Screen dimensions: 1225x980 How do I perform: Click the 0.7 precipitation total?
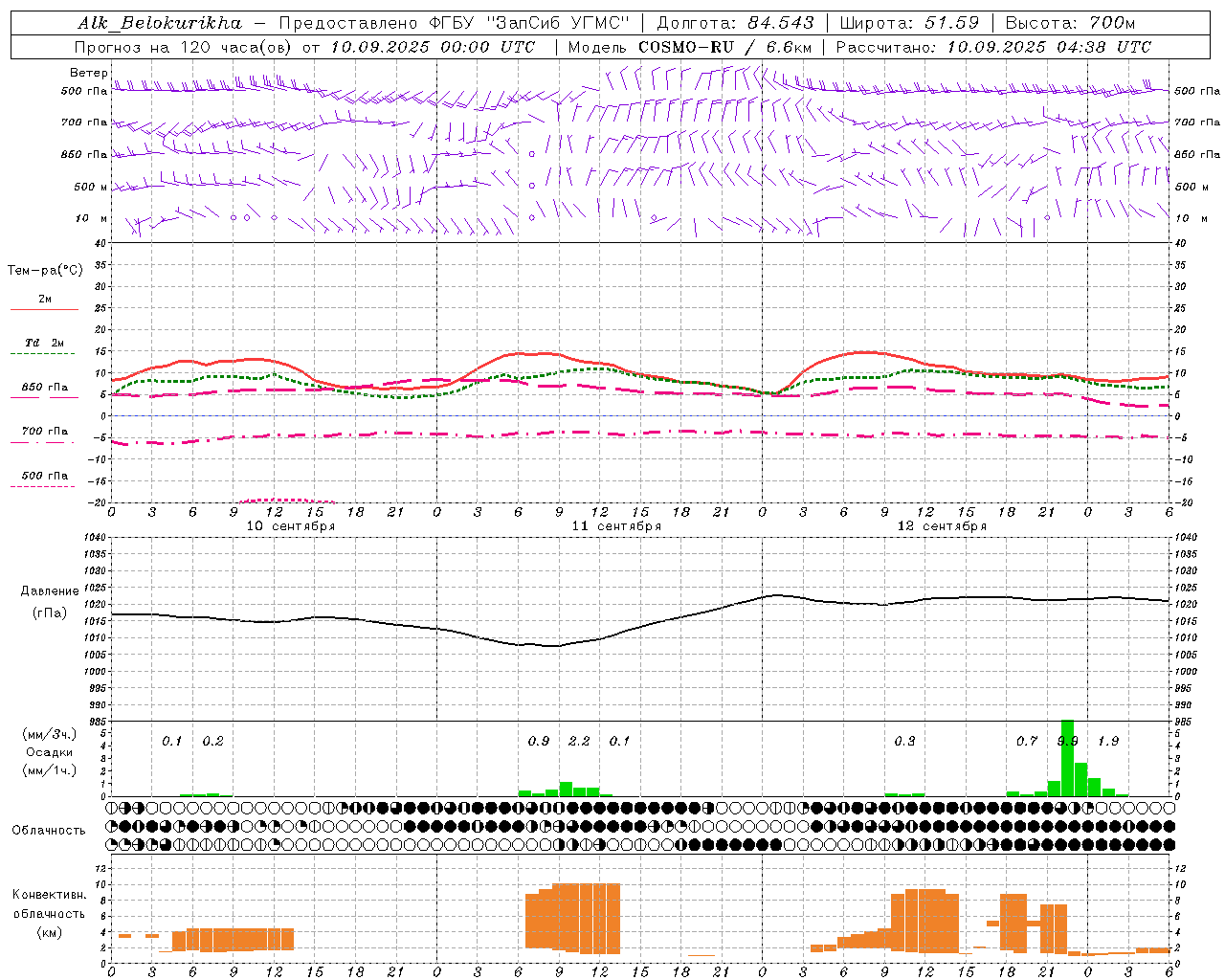pos(1027,742)
